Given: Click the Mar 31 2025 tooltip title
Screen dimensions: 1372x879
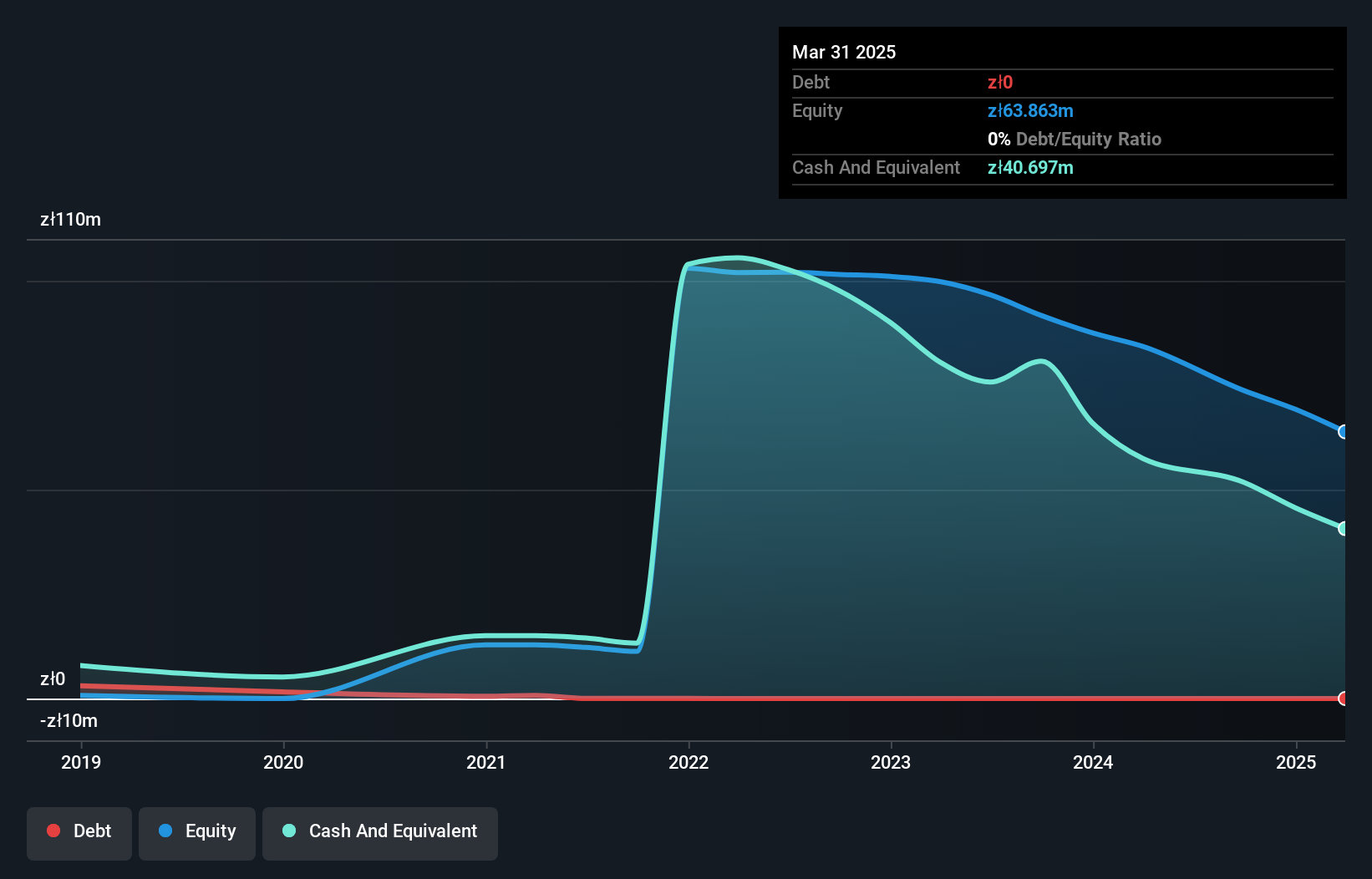Looking at the screenshot, I should (844, 52).
